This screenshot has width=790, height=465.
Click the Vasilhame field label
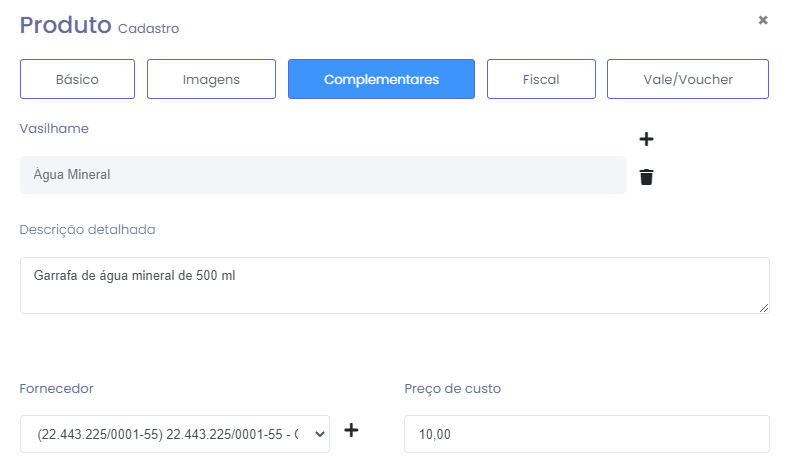[54, 129]
